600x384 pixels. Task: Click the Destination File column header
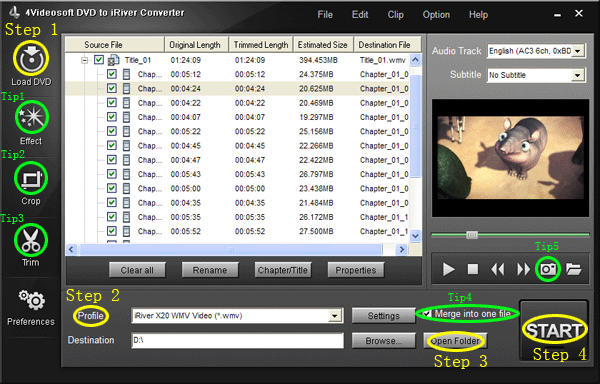[387, 45]
